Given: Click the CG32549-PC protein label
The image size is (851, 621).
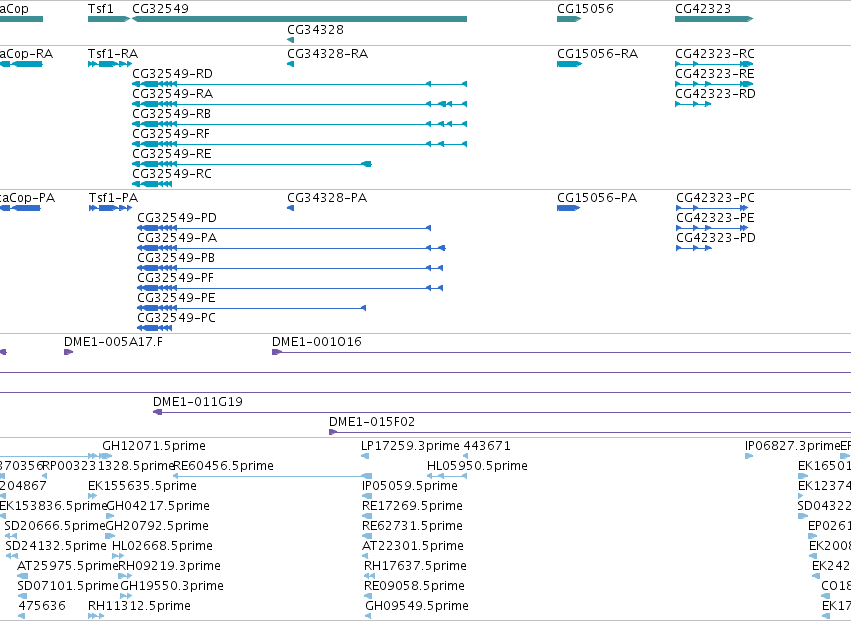Looking at the screenshot, I should (x=176, y=318).
